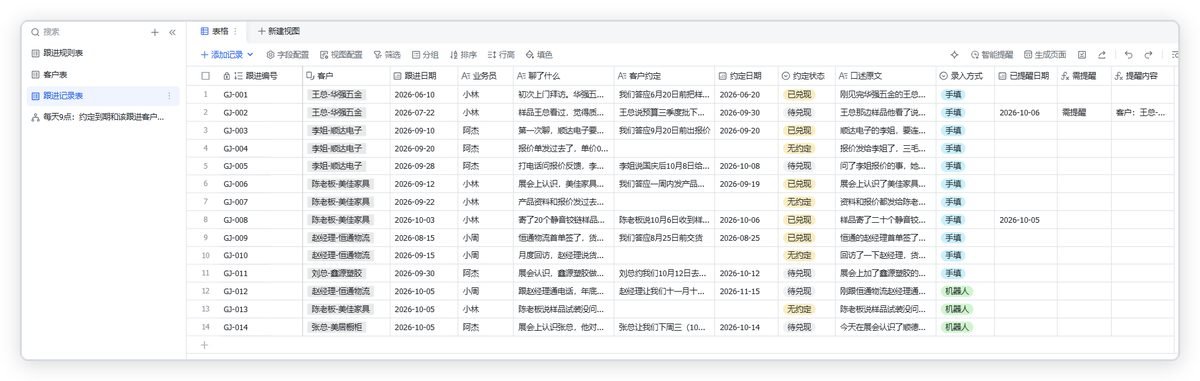Click the 机器人 tag in row GJ-012
Screen dimensions: 1200x381
tap(956, 291)
